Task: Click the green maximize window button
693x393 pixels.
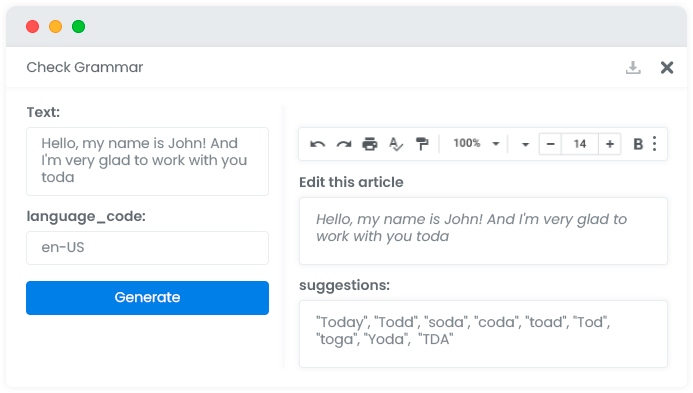Action: (78, 27)
